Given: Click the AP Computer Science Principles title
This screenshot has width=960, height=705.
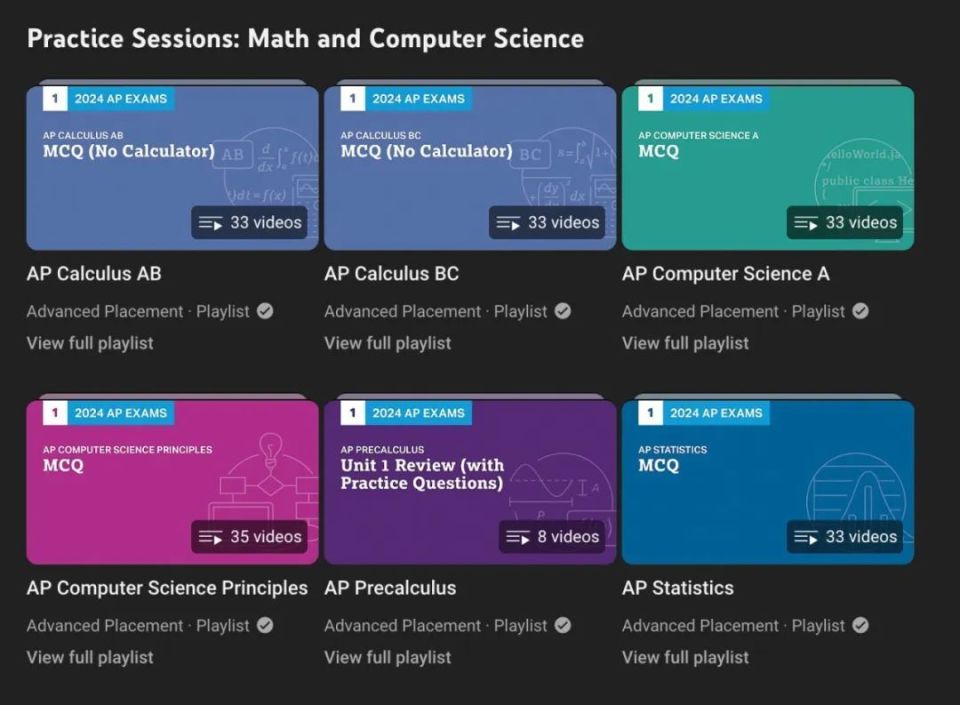Looking at the screenshot, I should click(167, 588).
